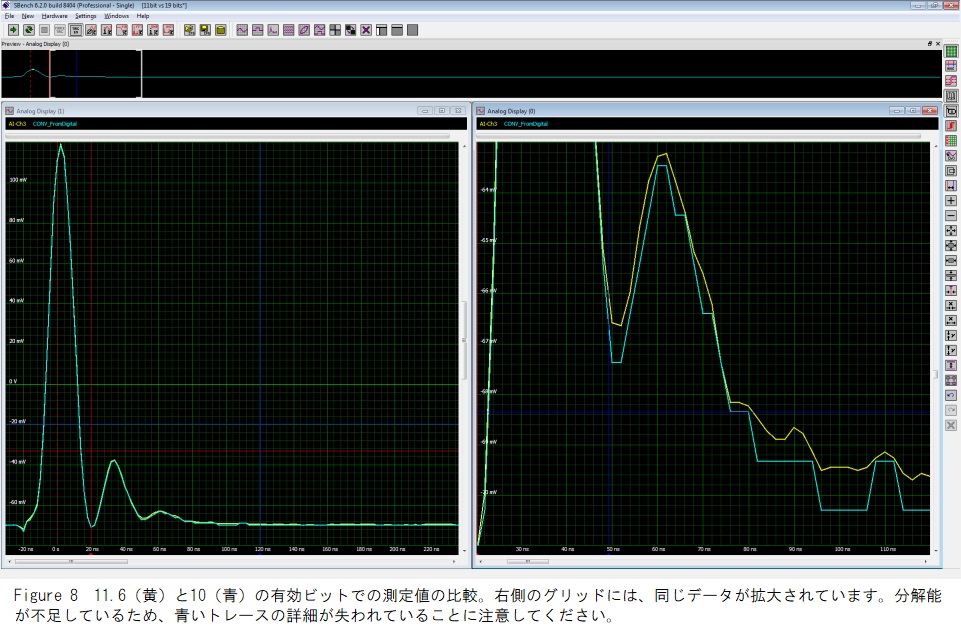Select CONV_FromDigital channel label in right display

(525, 124)
